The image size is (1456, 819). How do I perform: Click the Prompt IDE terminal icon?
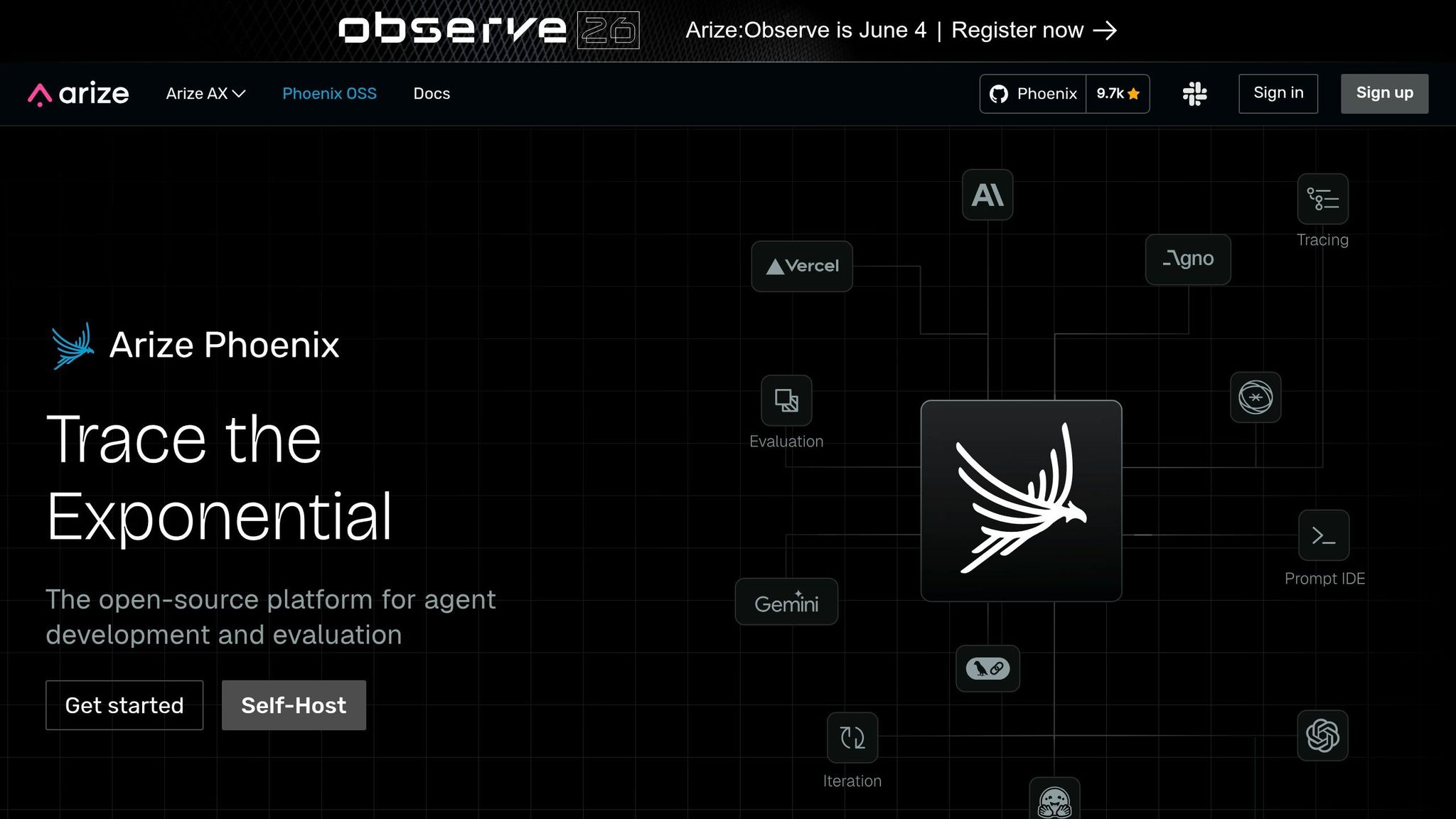tap(1324, 535)
